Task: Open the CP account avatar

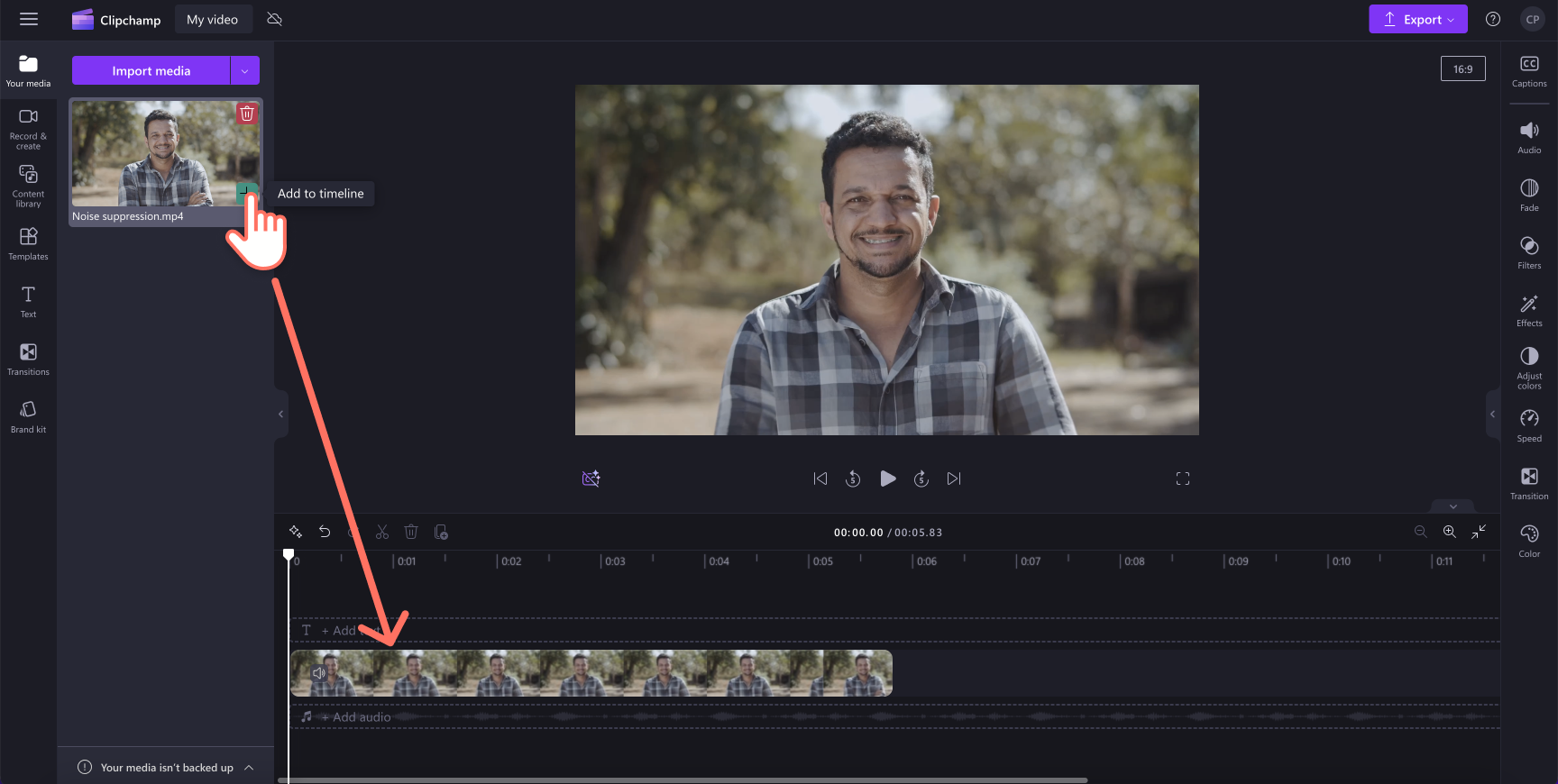Action: 1533,19
